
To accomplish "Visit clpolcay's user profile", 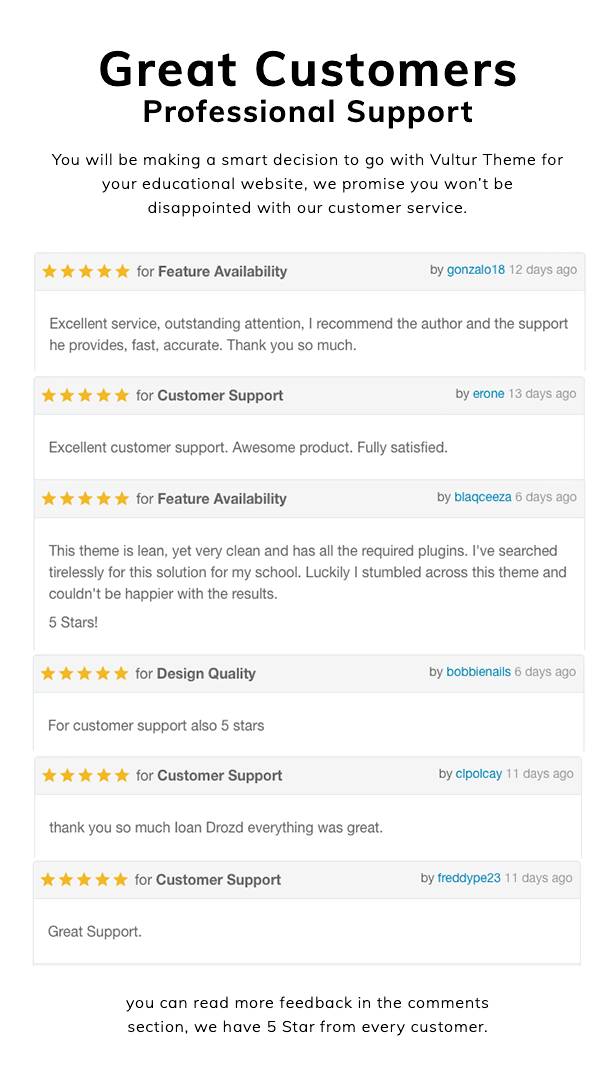I will [479, 774].
